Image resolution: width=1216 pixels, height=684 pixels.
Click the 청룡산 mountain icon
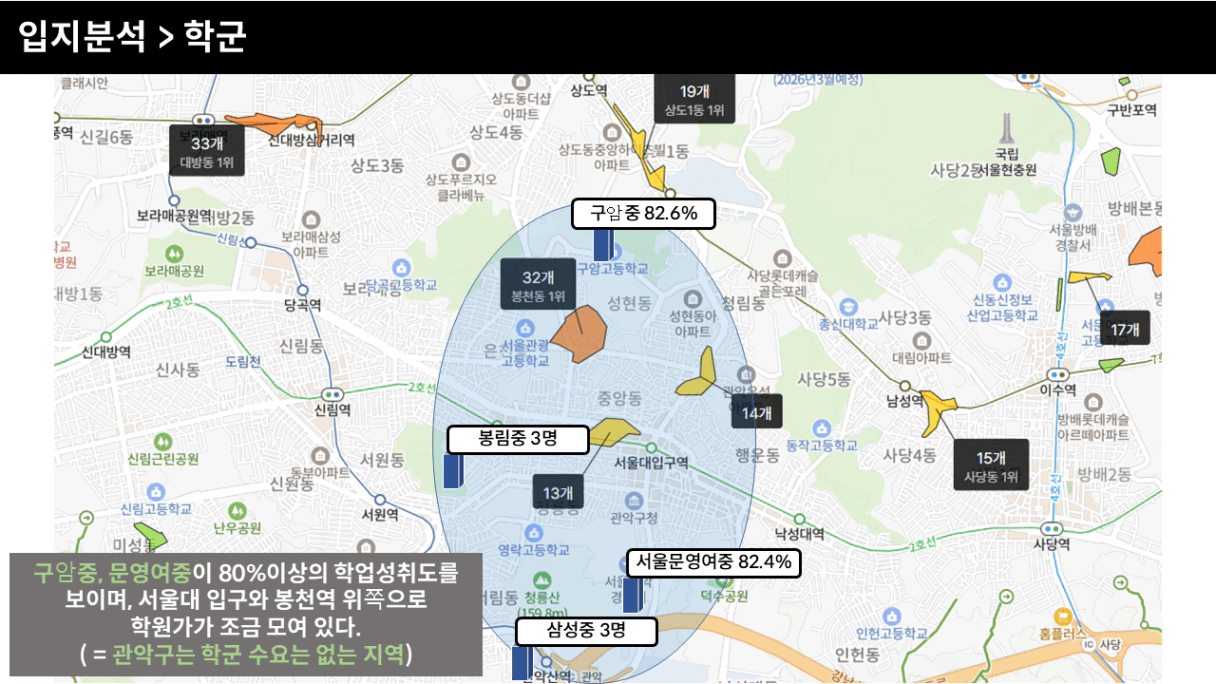541,580
